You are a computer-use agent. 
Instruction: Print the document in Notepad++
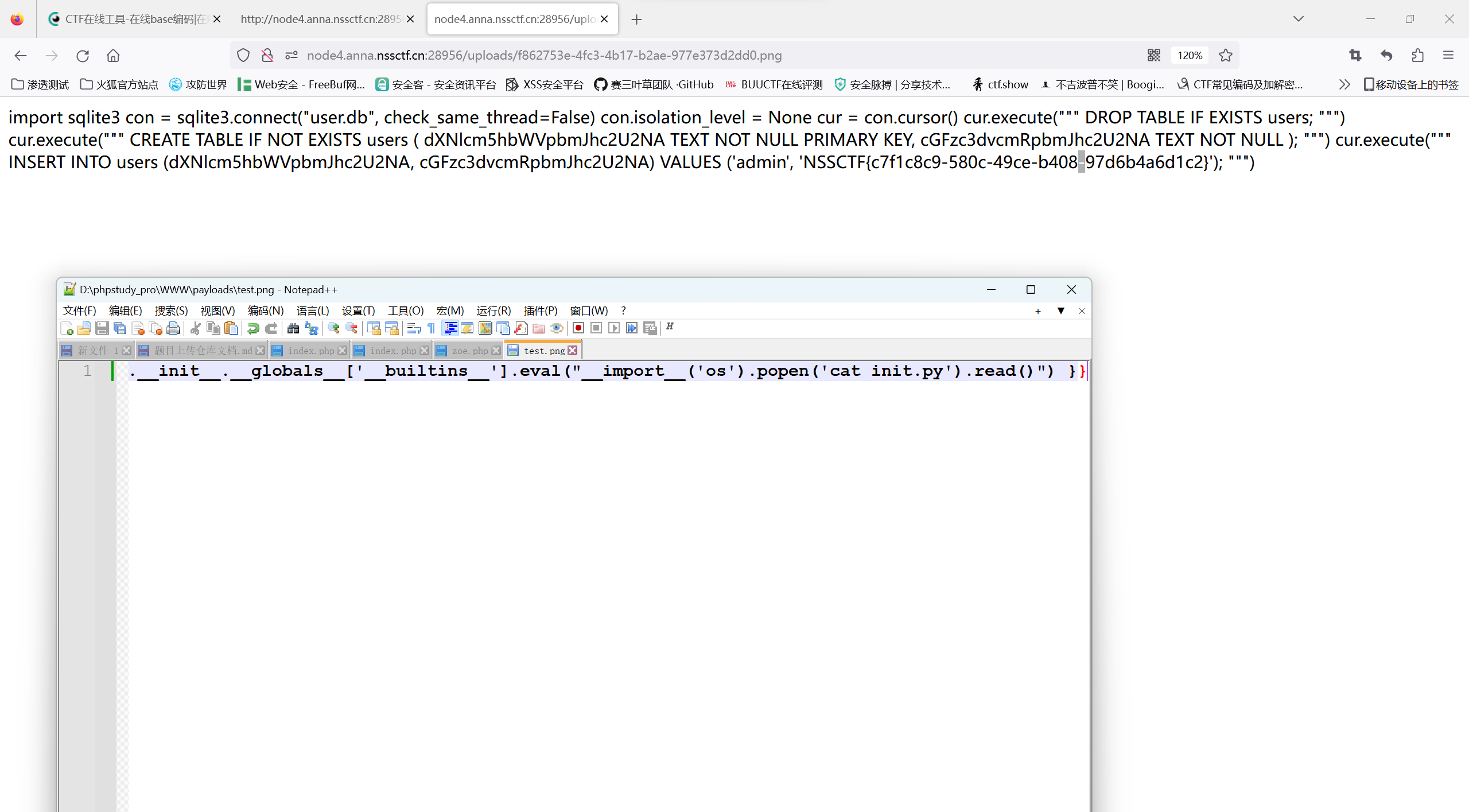pyautogui.click(x=173, y=328)
